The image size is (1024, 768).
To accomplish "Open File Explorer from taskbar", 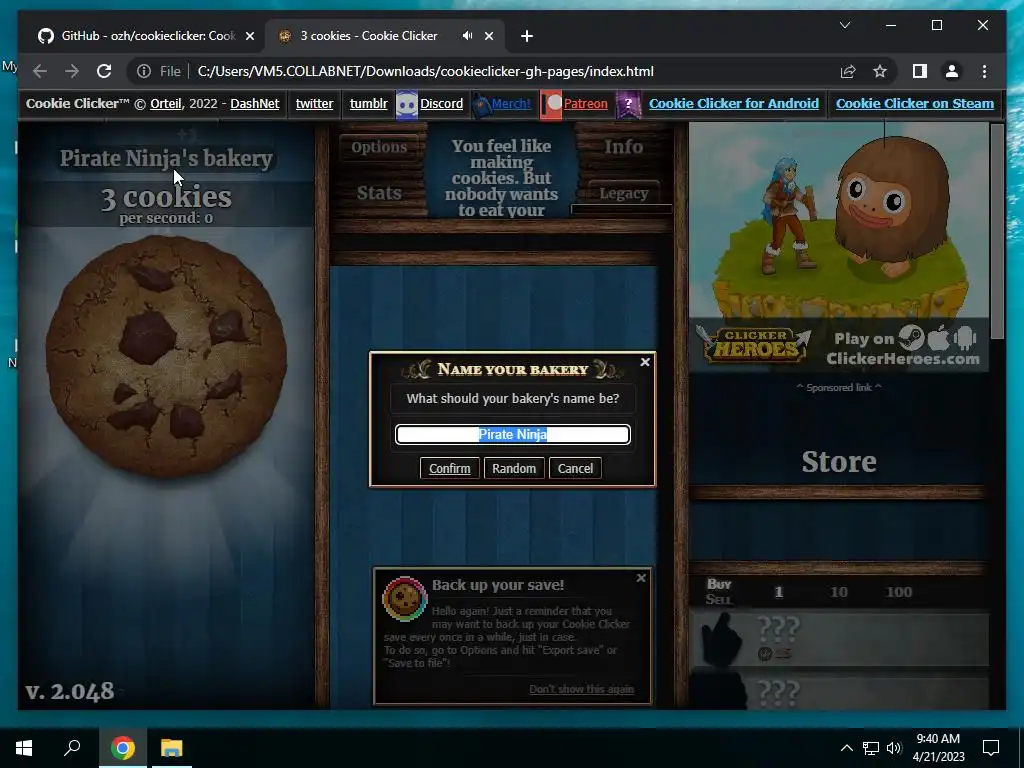I will (172, 748).
